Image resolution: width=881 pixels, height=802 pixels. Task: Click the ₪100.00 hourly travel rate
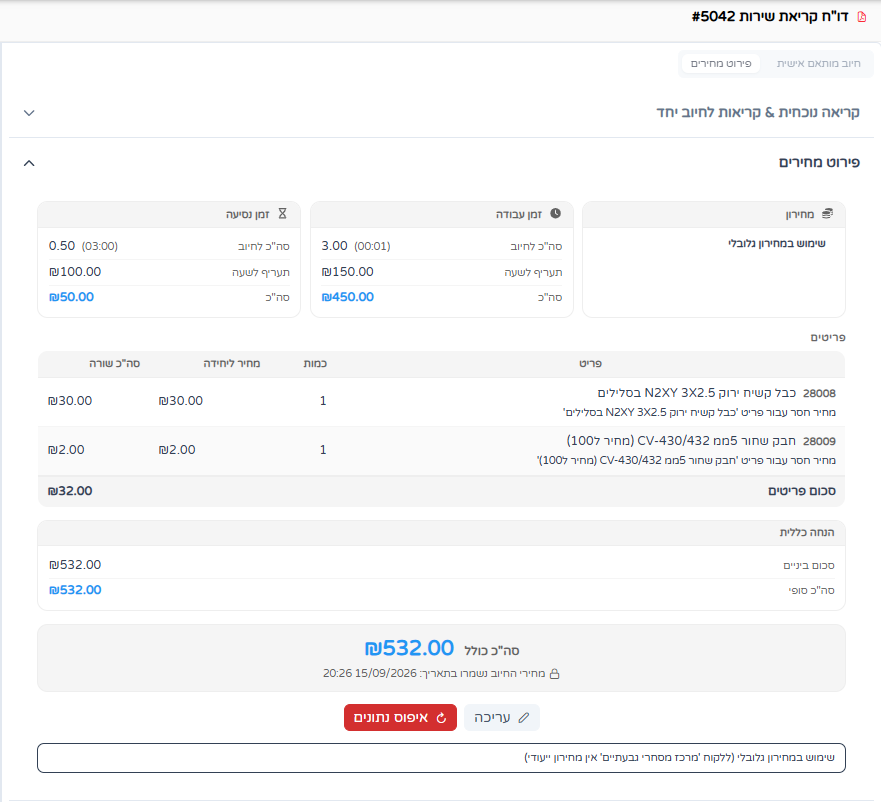(75, 272)
